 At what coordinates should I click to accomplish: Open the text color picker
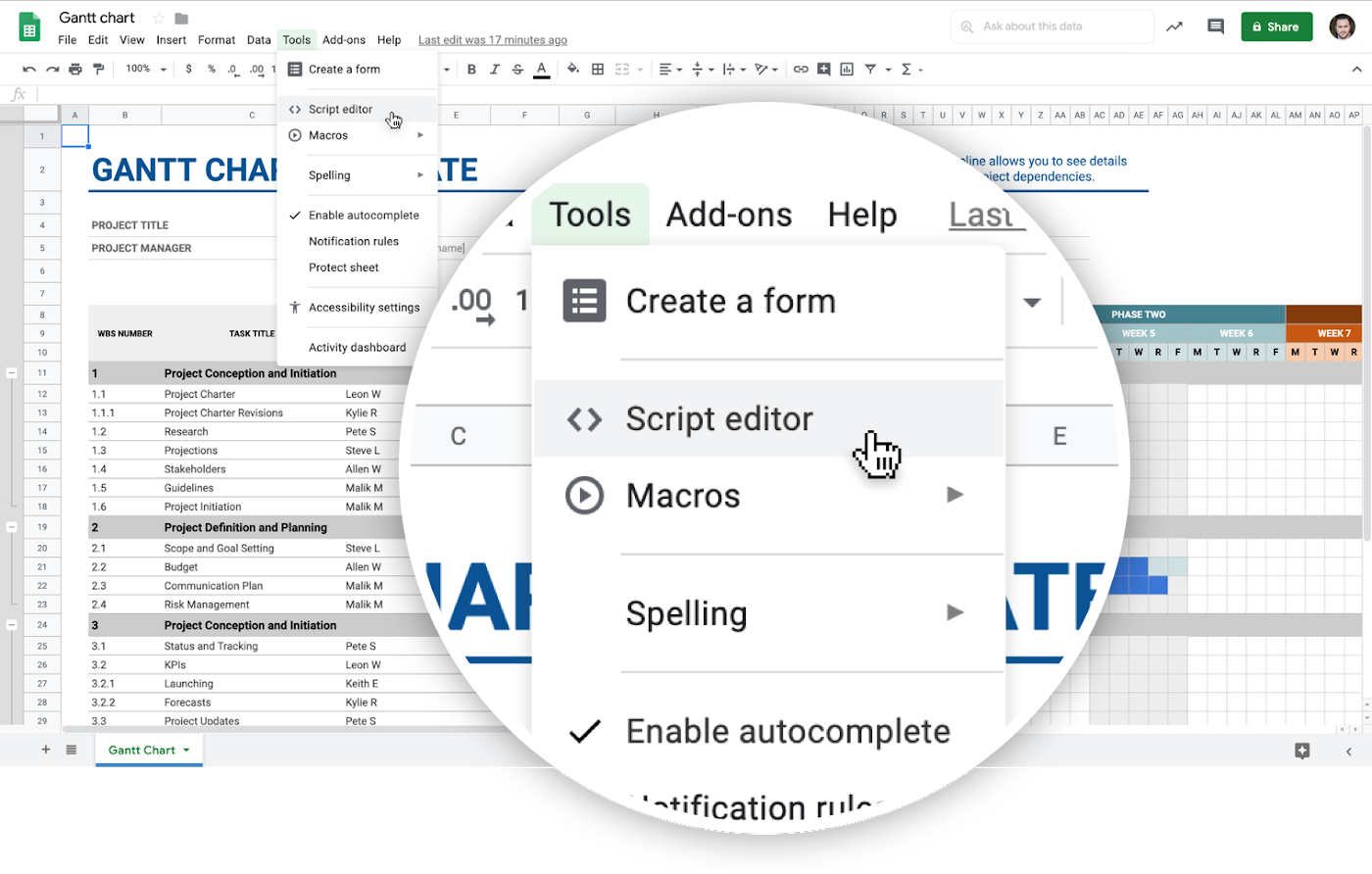pos(542,69)
